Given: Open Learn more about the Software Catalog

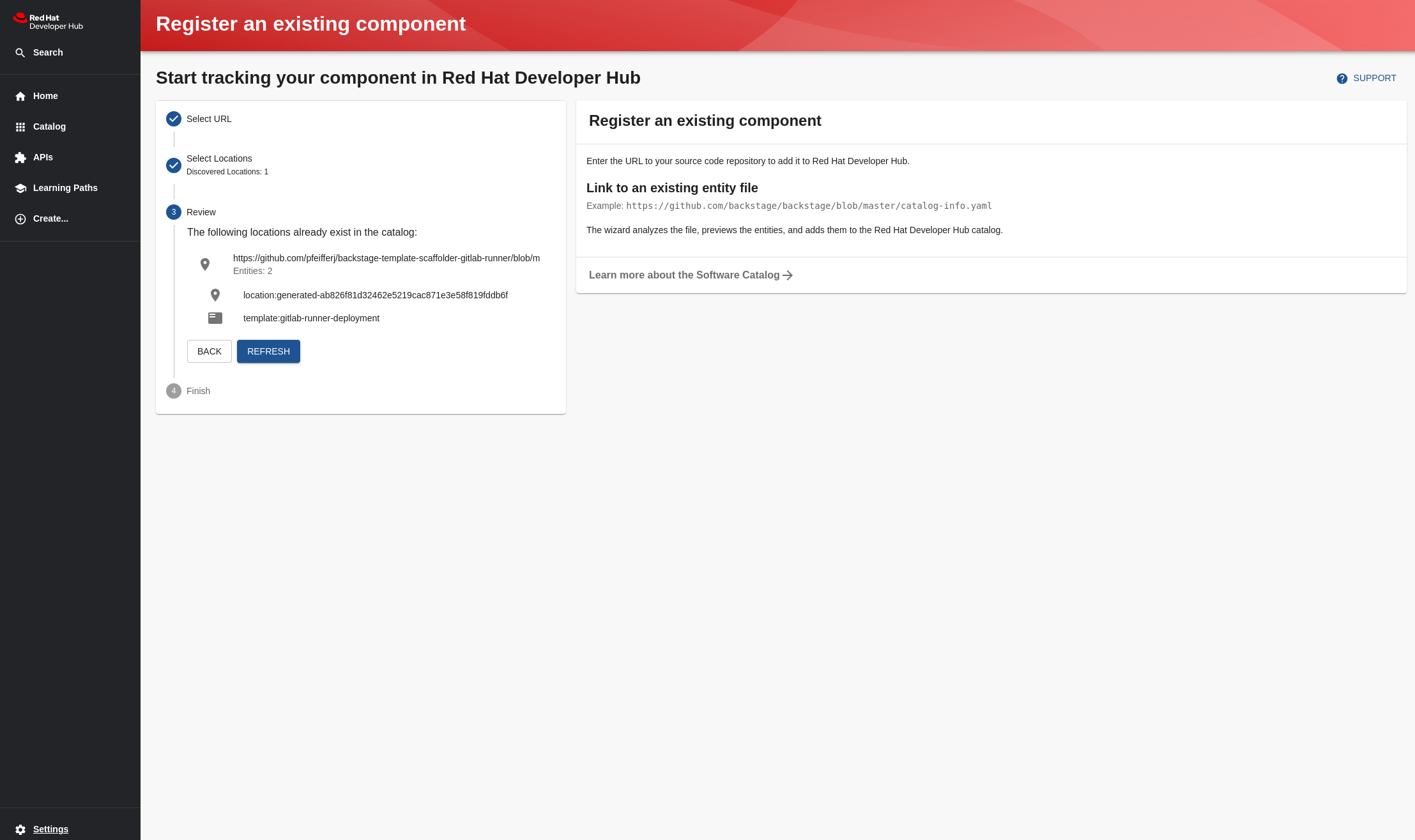Looking at the screenshot, I should [x=691, y=275].
